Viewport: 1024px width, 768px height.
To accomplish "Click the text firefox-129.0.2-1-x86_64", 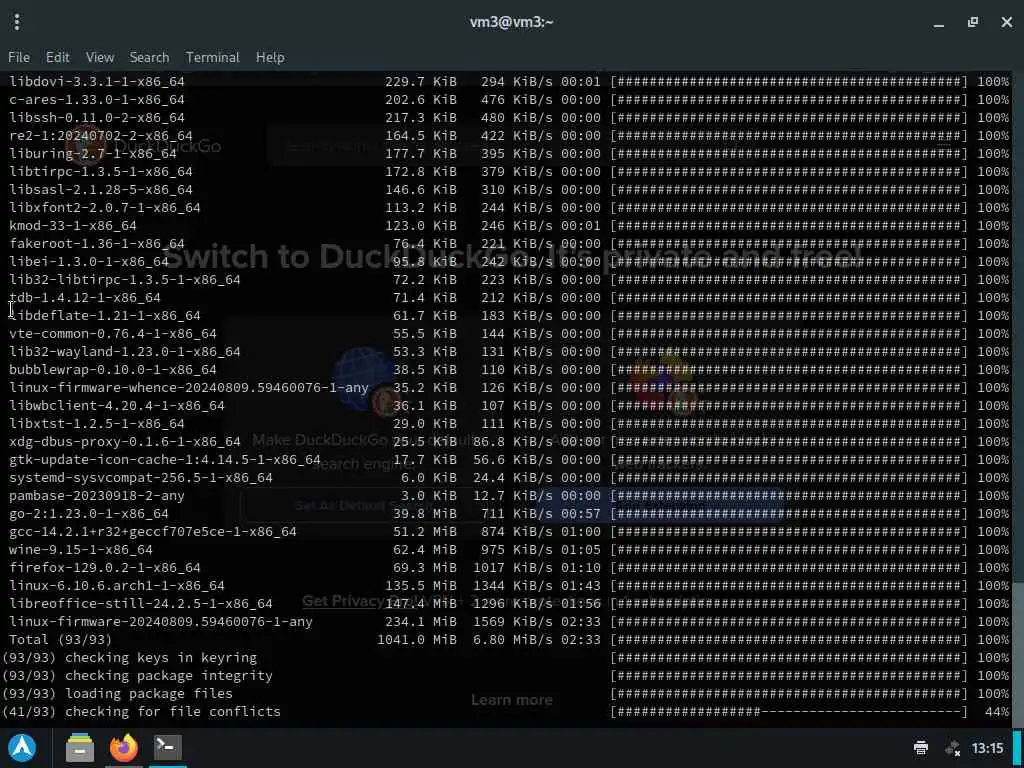I will (x=104, y=568).
